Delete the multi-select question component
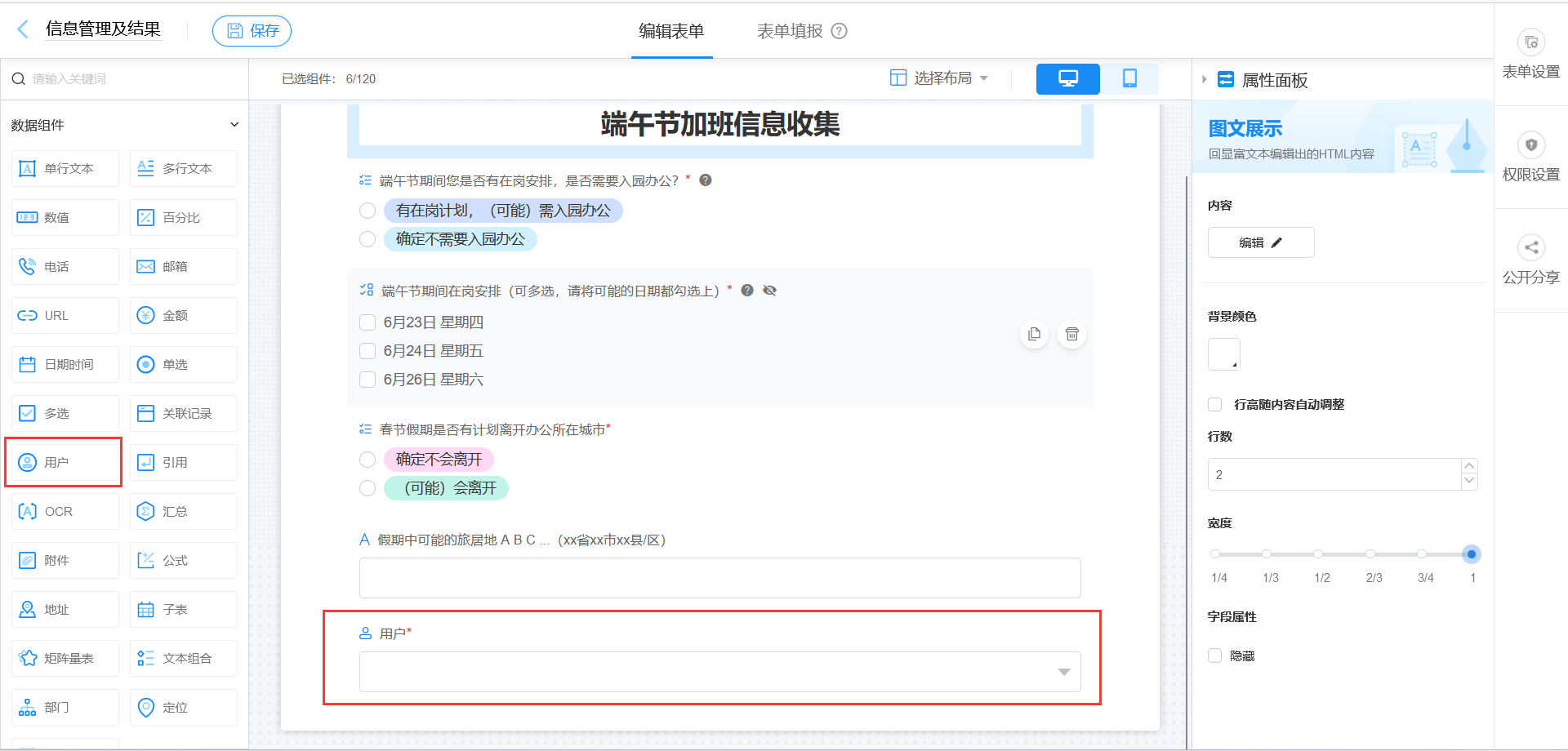The height and width of the screenshot is (751, 1568). 1071,334
